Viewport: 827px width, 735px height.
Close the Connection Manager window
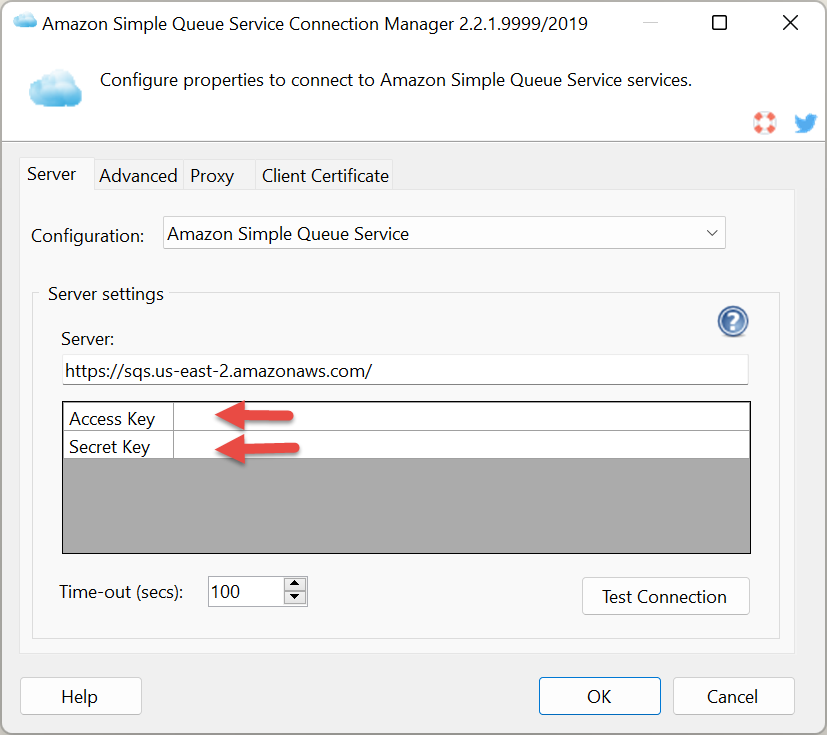pyautogui.click(x=790, y=23)
